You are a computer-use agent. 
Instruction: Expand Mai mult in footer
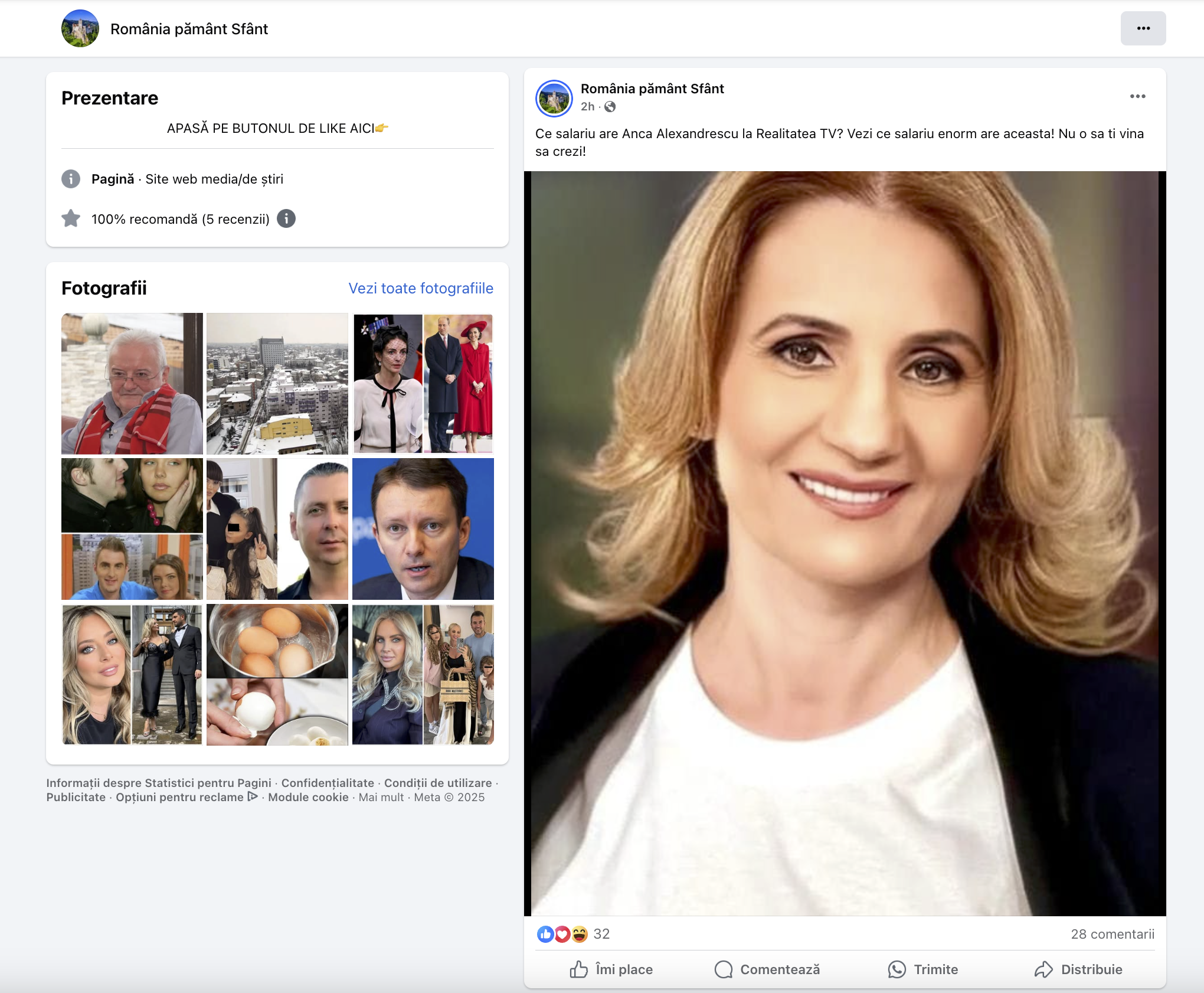click(381, 797)
